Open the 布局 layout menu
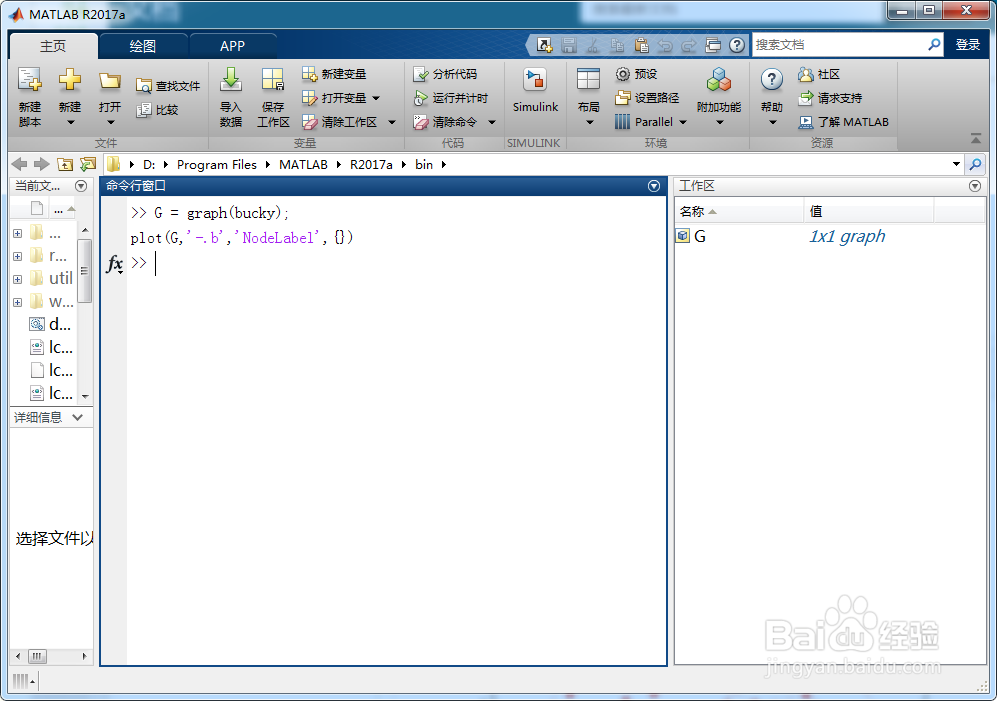This screenshot has height=701, width=997. click(588, 97)
